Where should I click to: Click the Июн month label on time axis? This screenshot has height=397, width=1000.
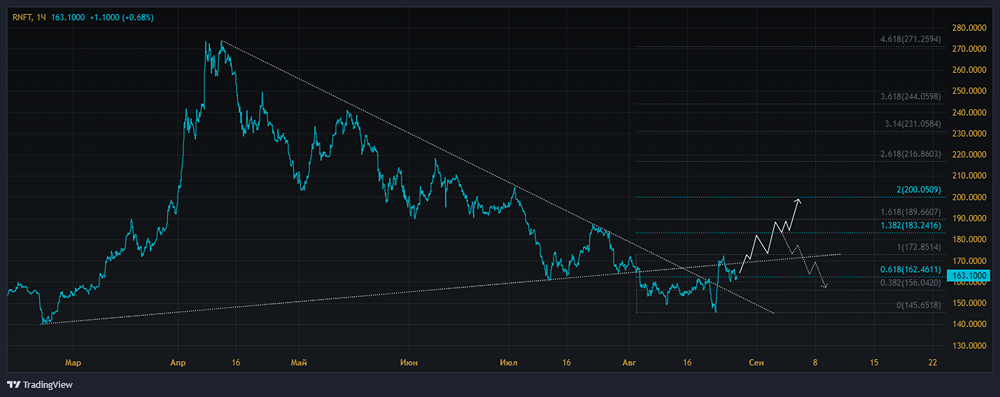(x=409, y=363)
